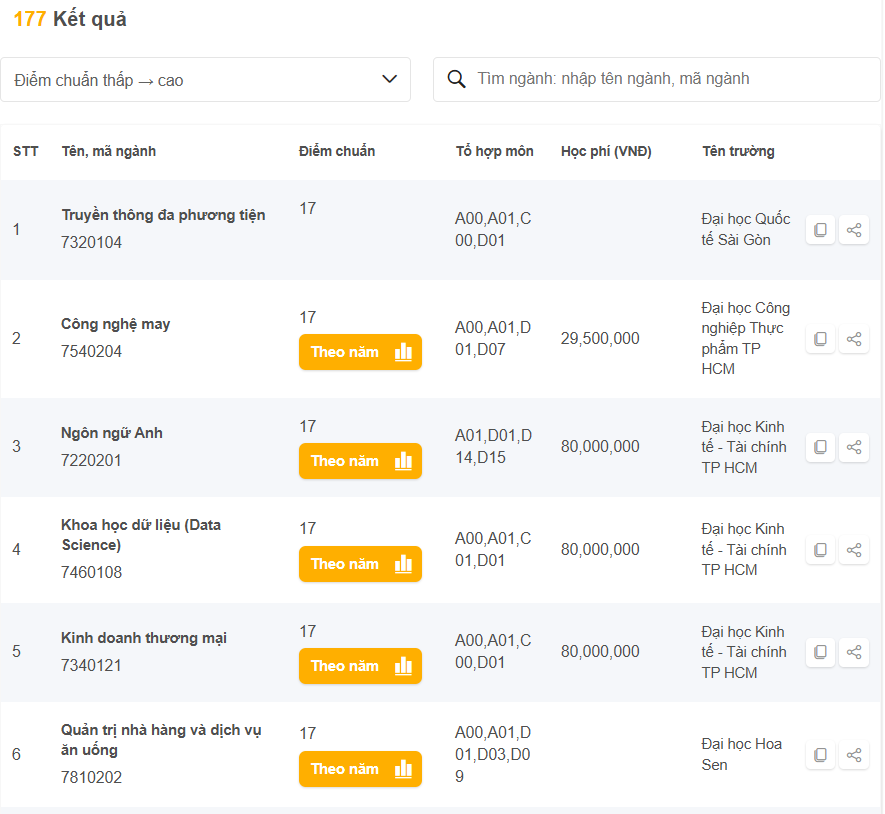Copy the Công nghệ may row
Image resolution: width=885 pixels, height=814 pixels.
[x=820, y=339]
